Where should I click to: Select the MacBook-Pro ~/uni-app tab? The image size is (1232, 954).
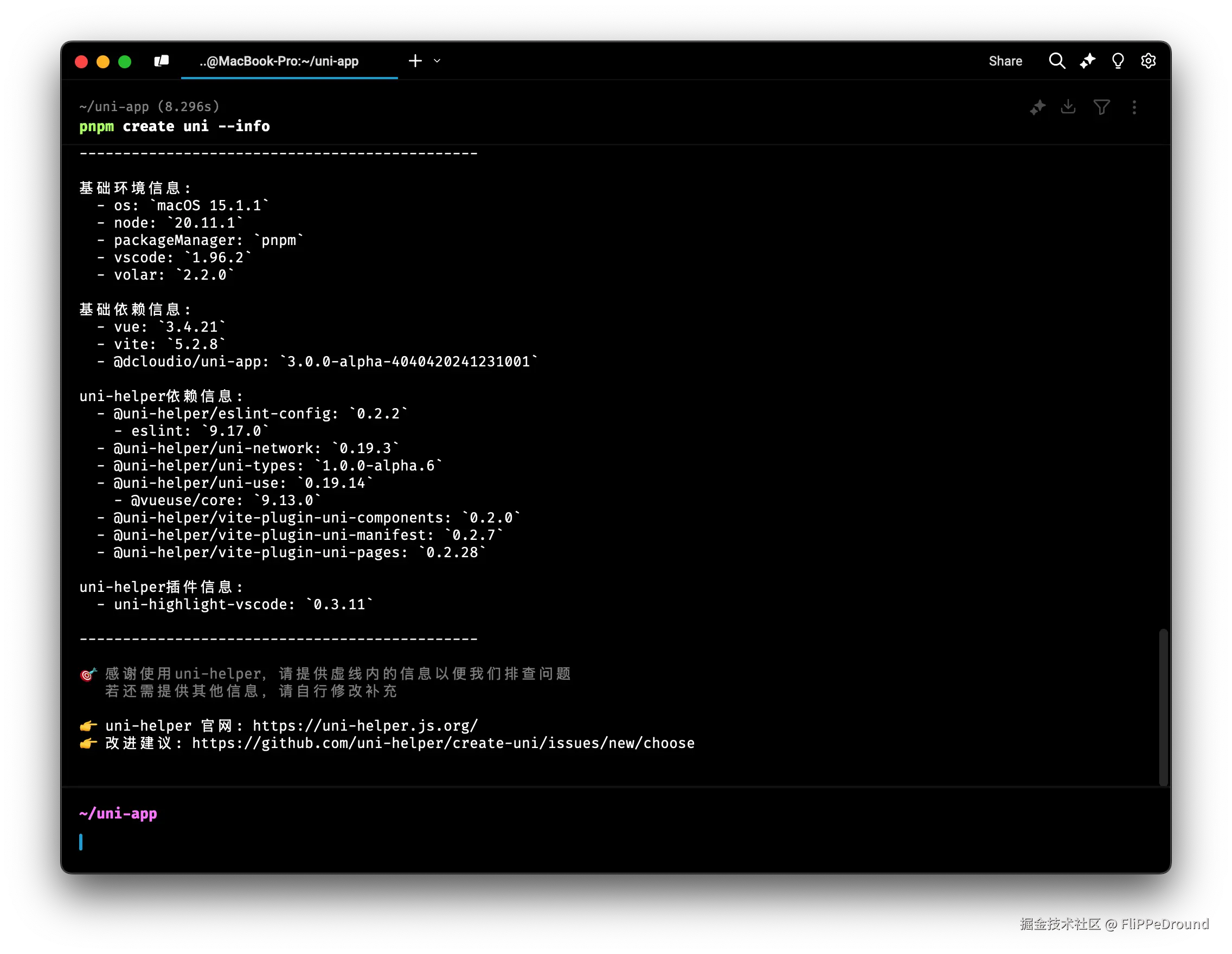pos(279,61)
